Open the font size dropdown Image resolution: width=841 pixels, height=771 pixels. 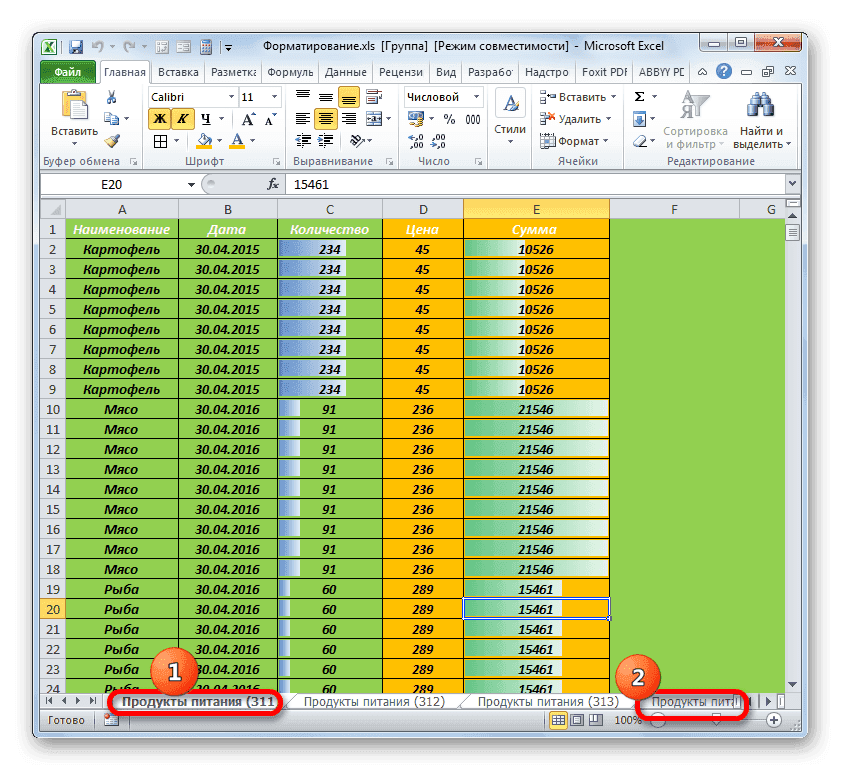(275, 96)
